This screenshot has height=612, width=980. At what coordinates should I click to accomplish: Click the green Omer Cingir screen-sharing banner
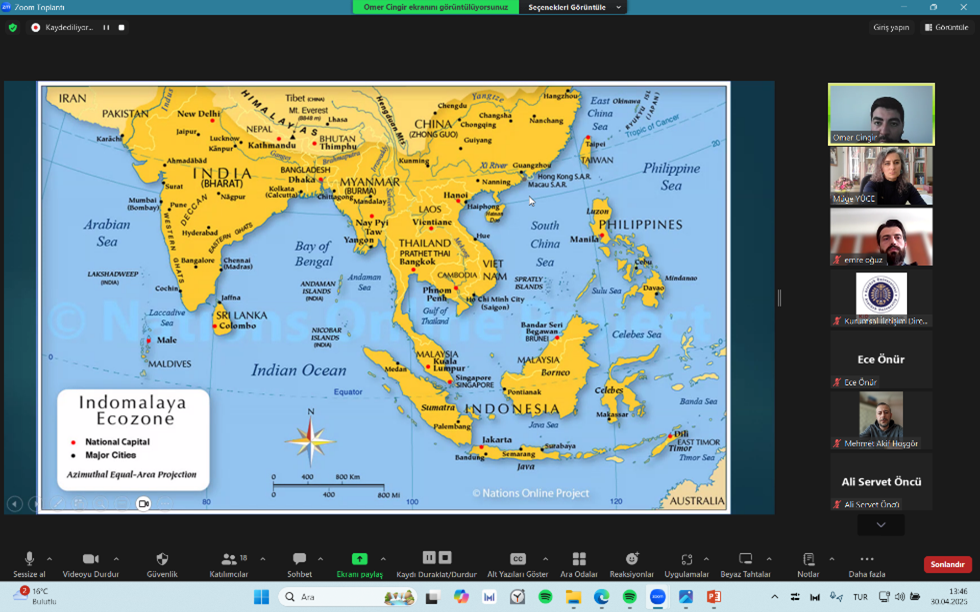point(436,8)
